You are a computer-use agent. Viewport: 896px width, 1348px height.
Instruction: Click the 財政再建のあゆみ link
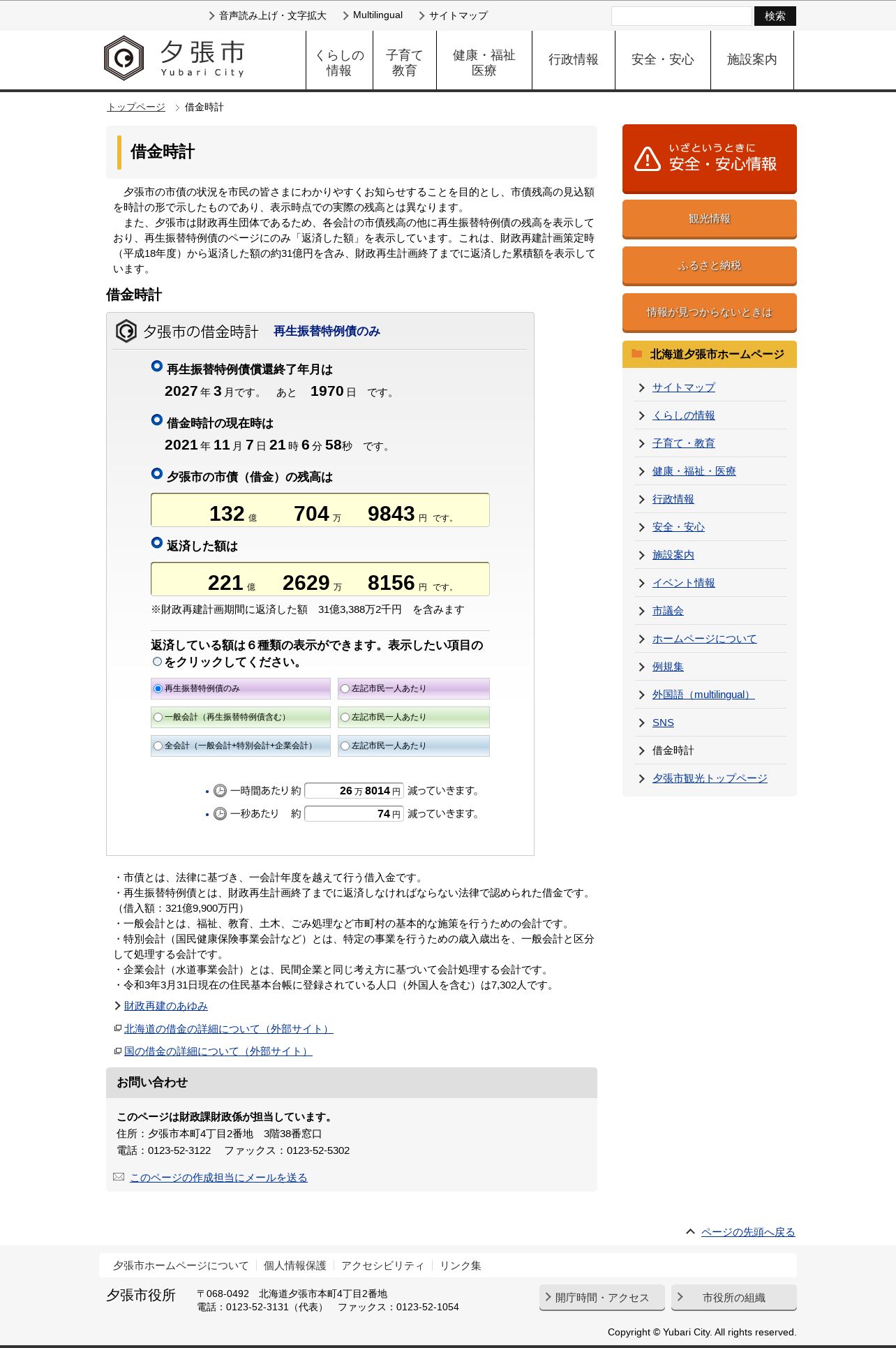click(x=166, y=1005)
